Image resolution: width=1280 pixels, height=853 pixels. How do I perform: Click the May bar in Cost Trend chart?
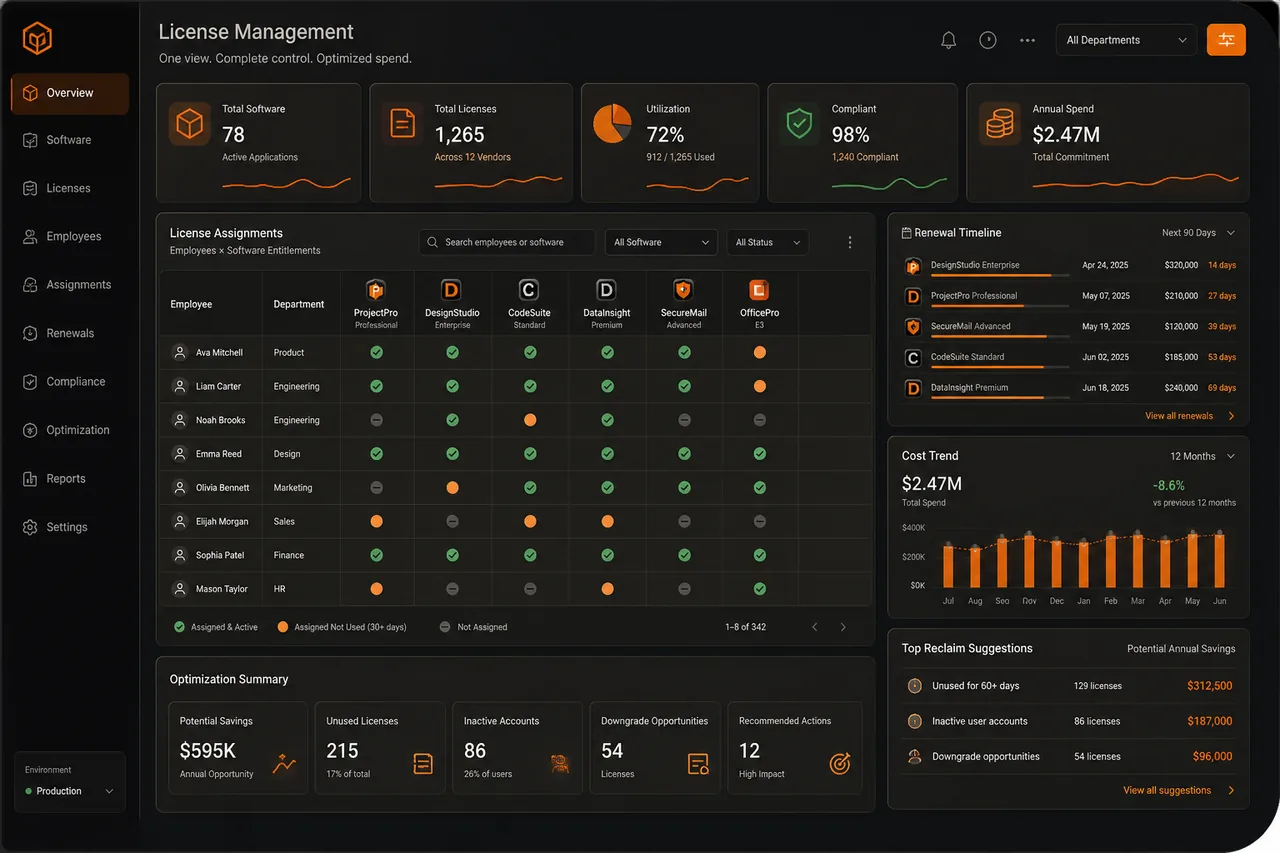[x=1192, y=561]
